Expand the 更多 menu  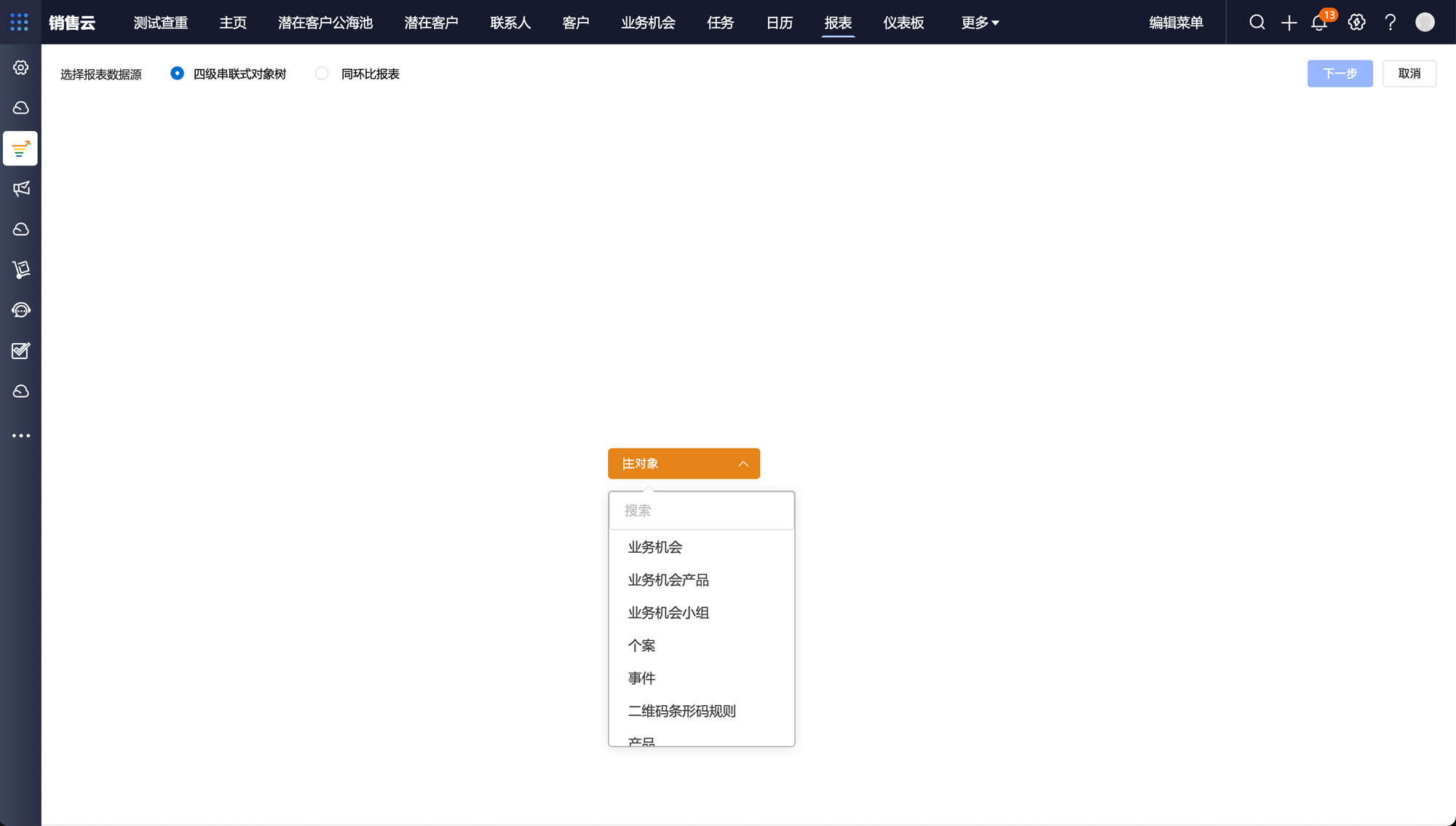979,23
